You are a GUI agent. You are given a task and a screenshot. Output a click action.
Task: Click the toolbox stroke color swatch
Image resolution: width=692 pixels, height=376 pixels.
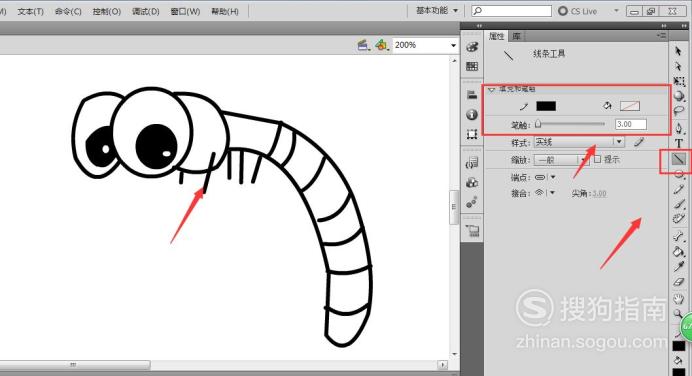(x=678, y=346)
